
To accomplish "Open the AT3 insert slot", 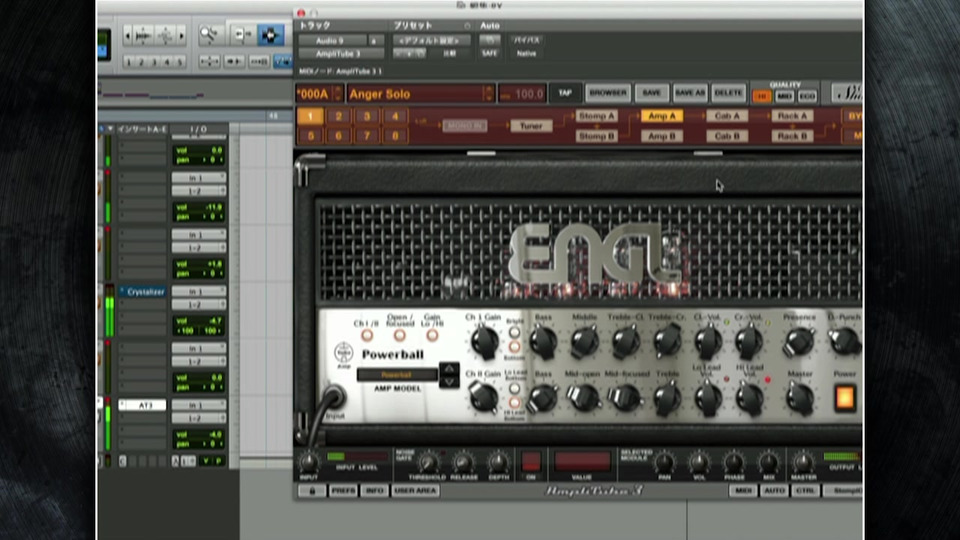I will click(x=142, y=405).
